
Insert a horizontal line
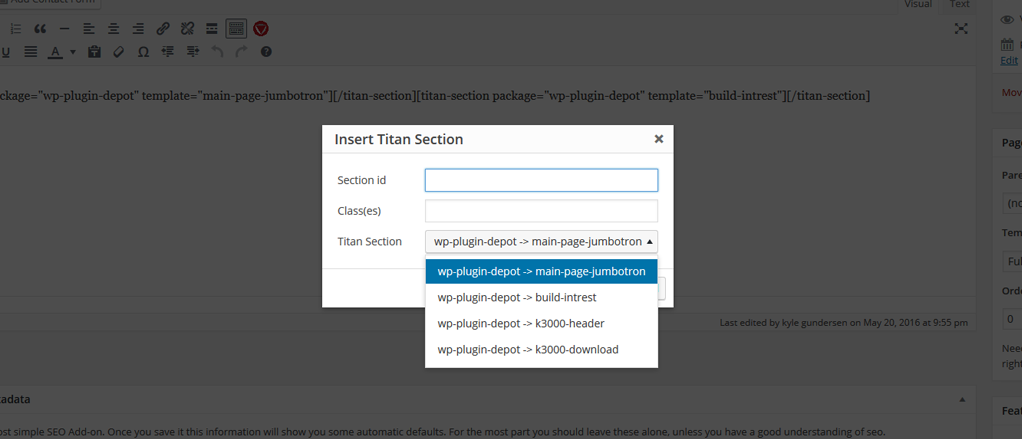click(x=64, y=29)
